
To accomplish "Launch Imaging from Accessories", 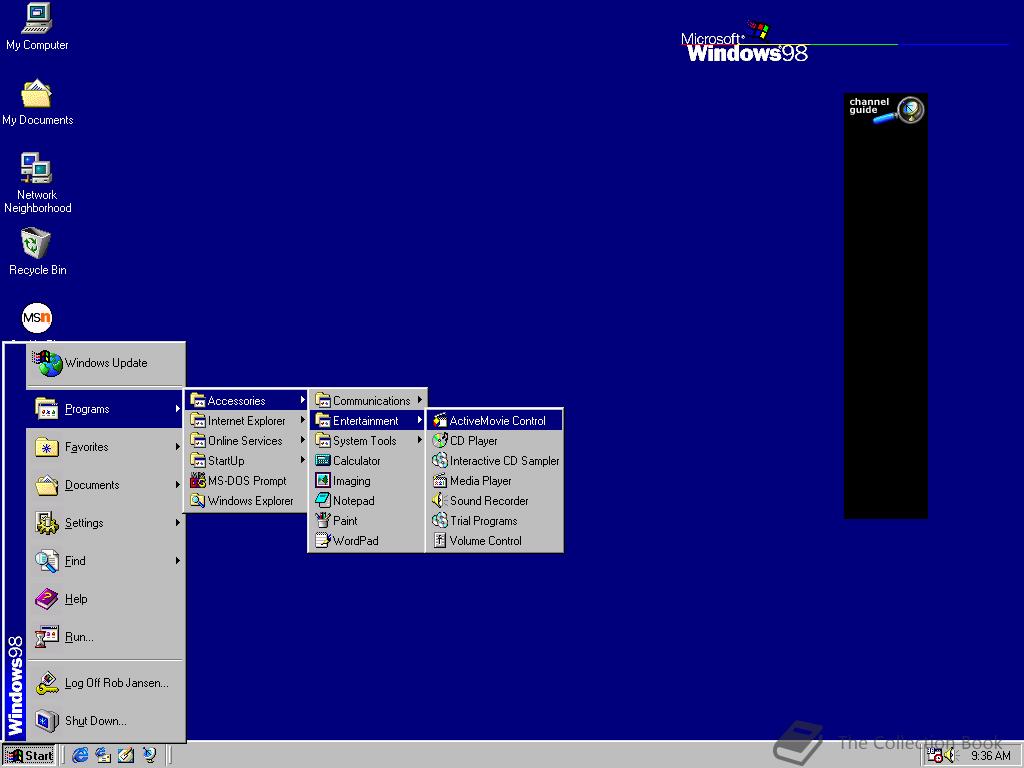I will click(368, 481).
